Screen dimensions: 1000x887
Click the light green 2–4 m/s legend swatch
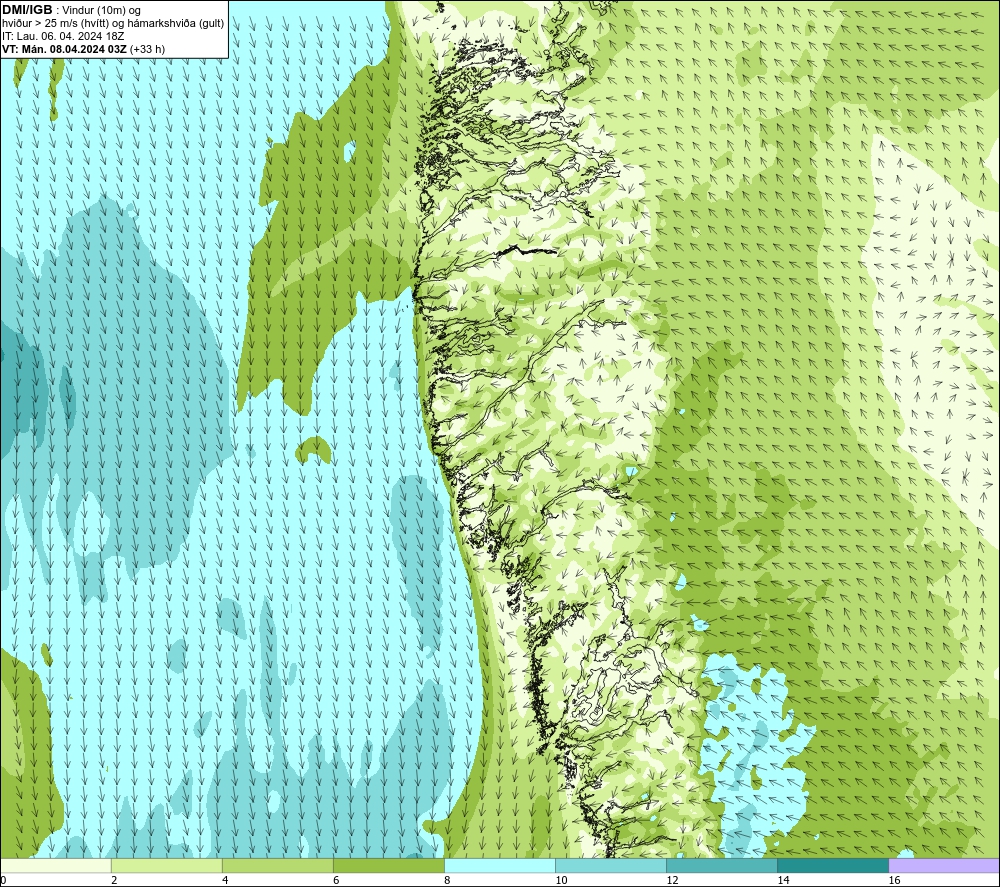(x=166, y=865)
